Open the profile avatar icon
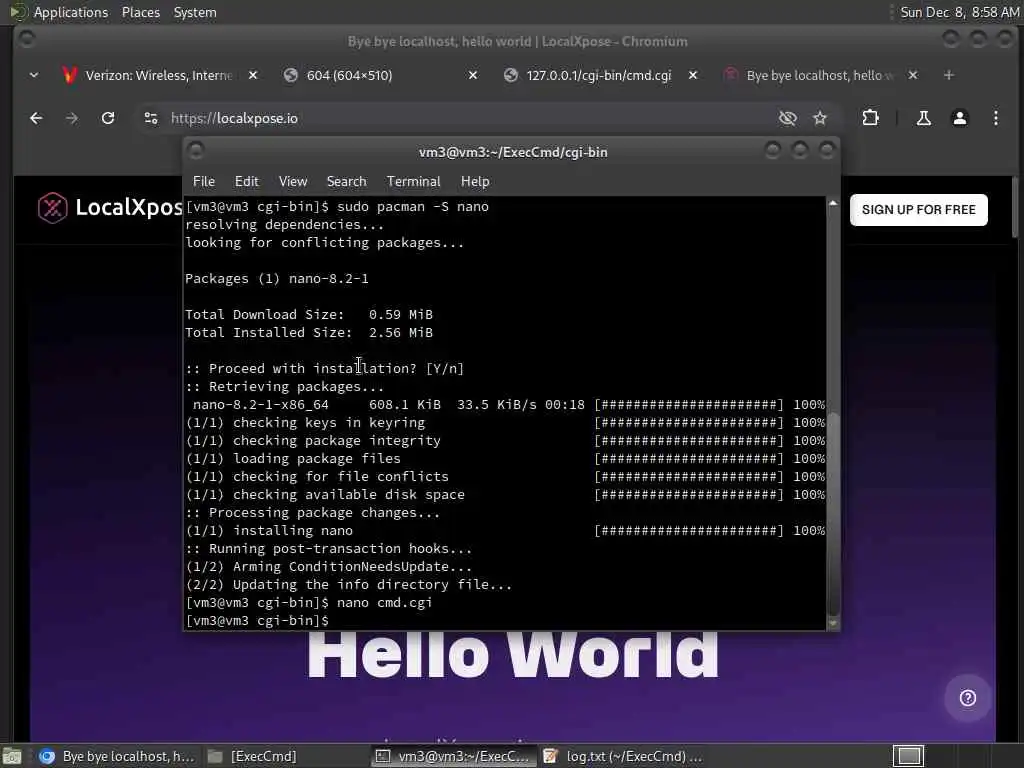Image resolution: width=1024 pixels, height=768 pixels. coord(959,118)
